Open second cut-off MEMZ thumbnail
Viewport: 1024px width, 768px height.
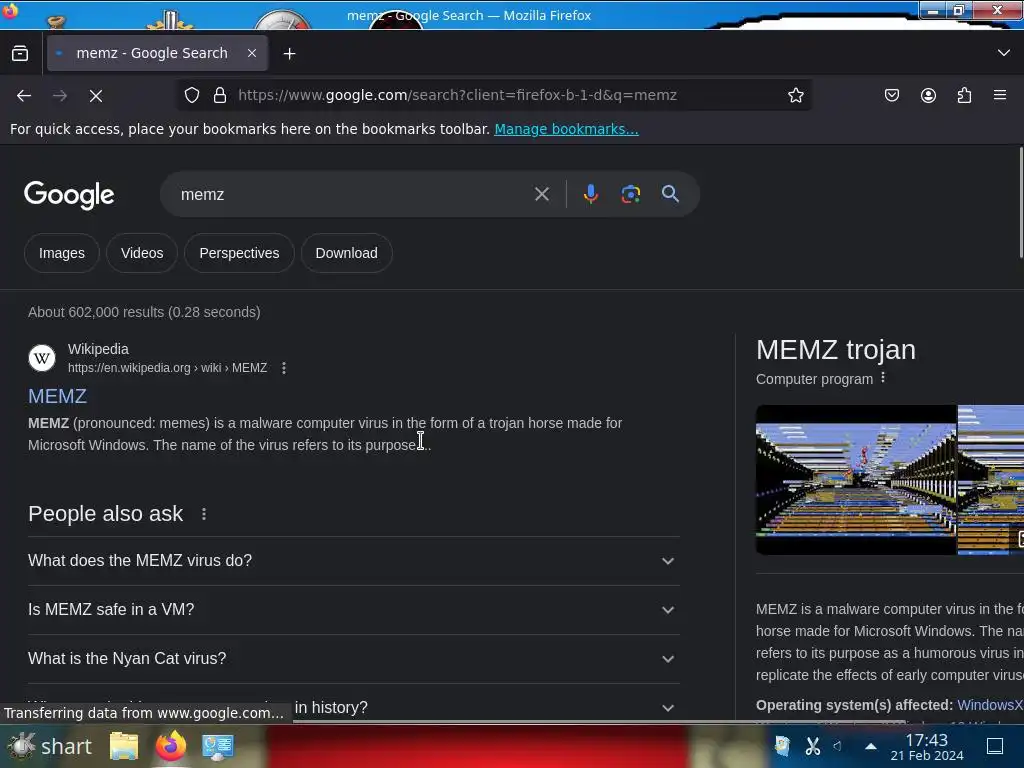(991, 480)
